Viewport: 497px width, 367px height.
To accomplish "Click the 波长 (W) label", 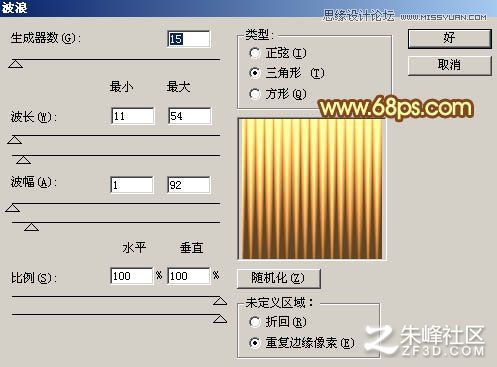I will pyautogui.click(x=34, y=117).
